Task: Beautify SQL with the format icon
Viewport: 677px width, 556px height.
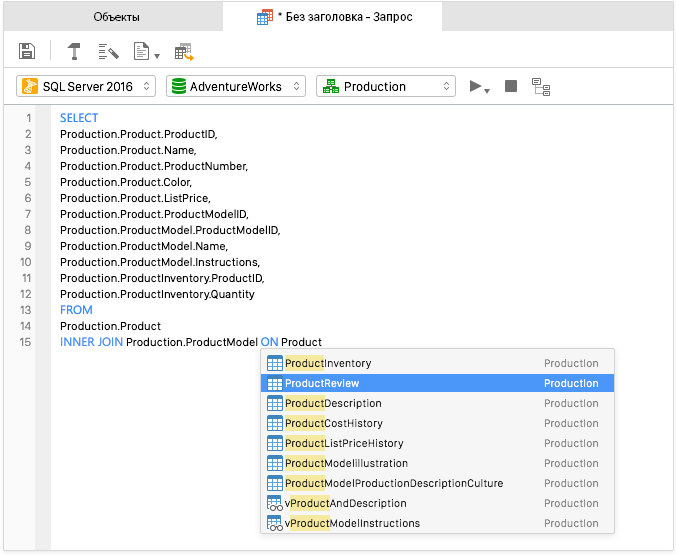Action: tap(108, 51)
